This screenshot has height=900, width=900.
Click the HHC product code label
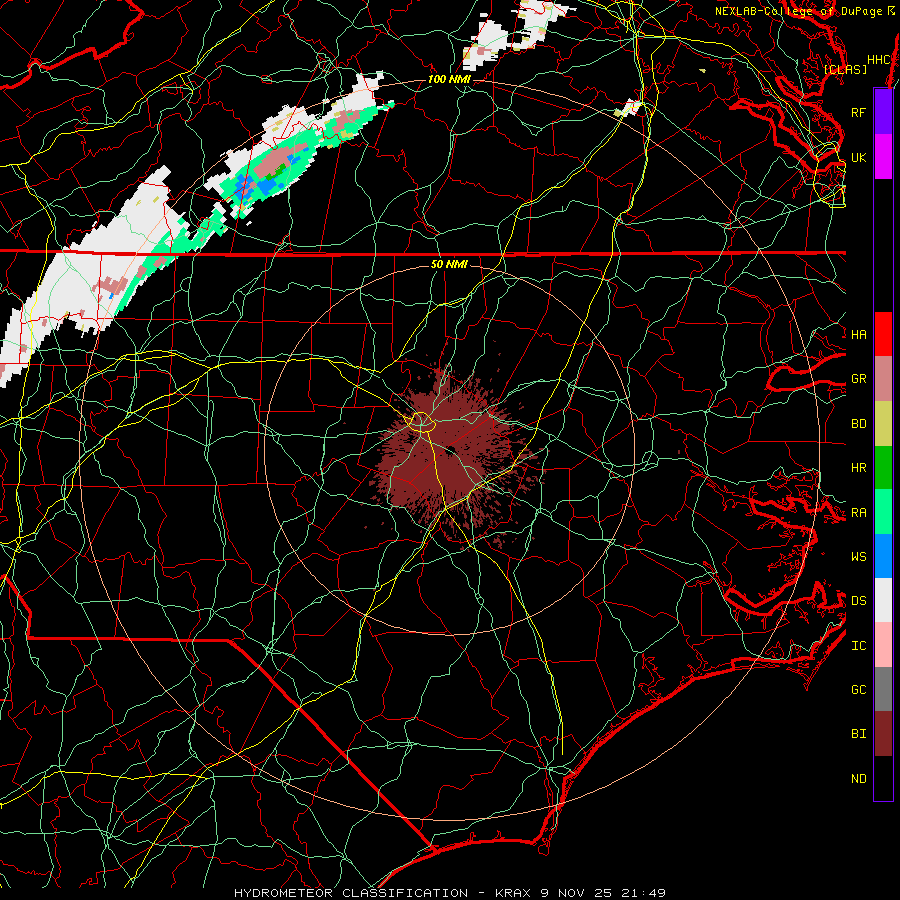(878, 60)
